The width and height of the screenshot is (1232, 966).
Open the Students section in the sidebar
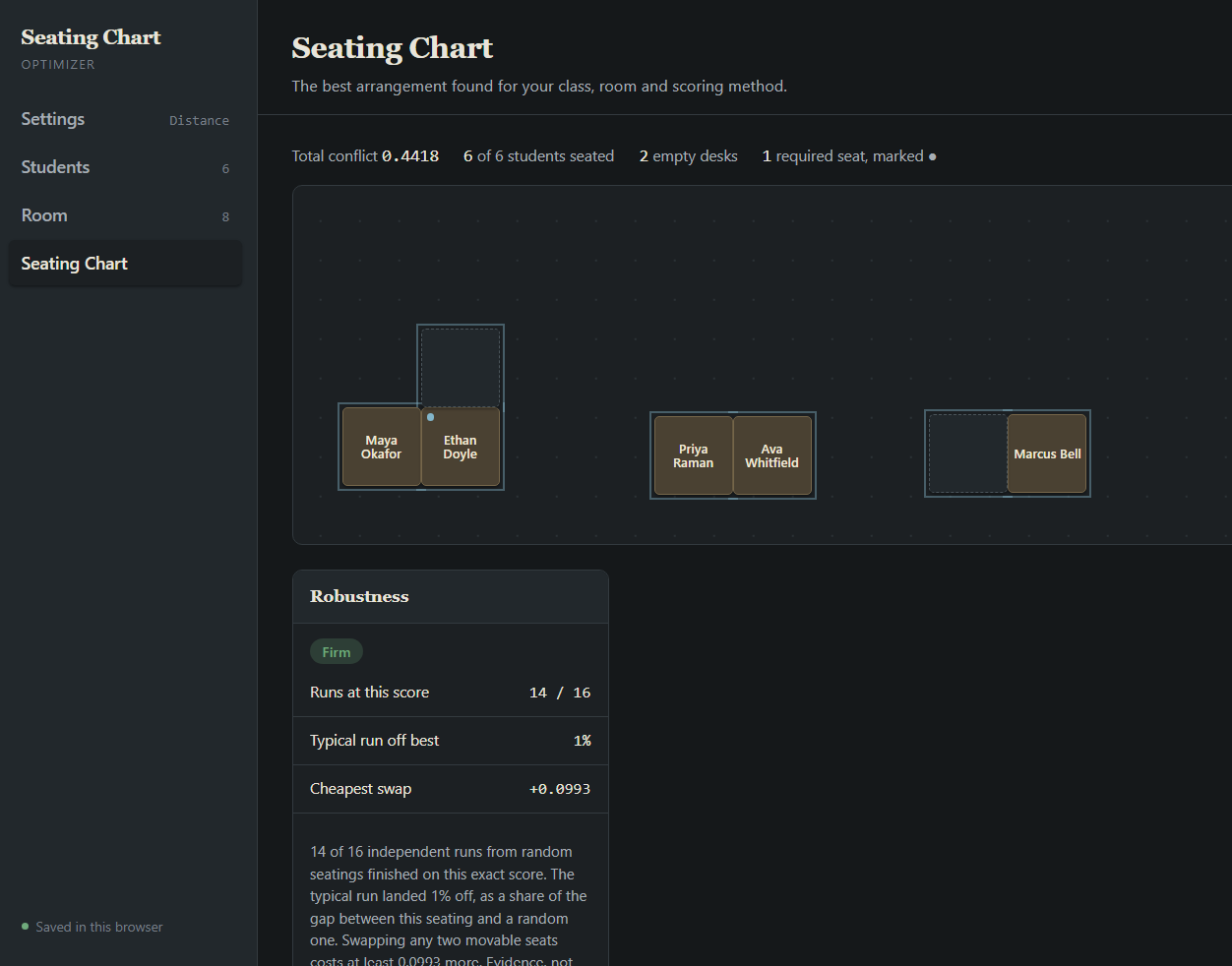(125, 167)
